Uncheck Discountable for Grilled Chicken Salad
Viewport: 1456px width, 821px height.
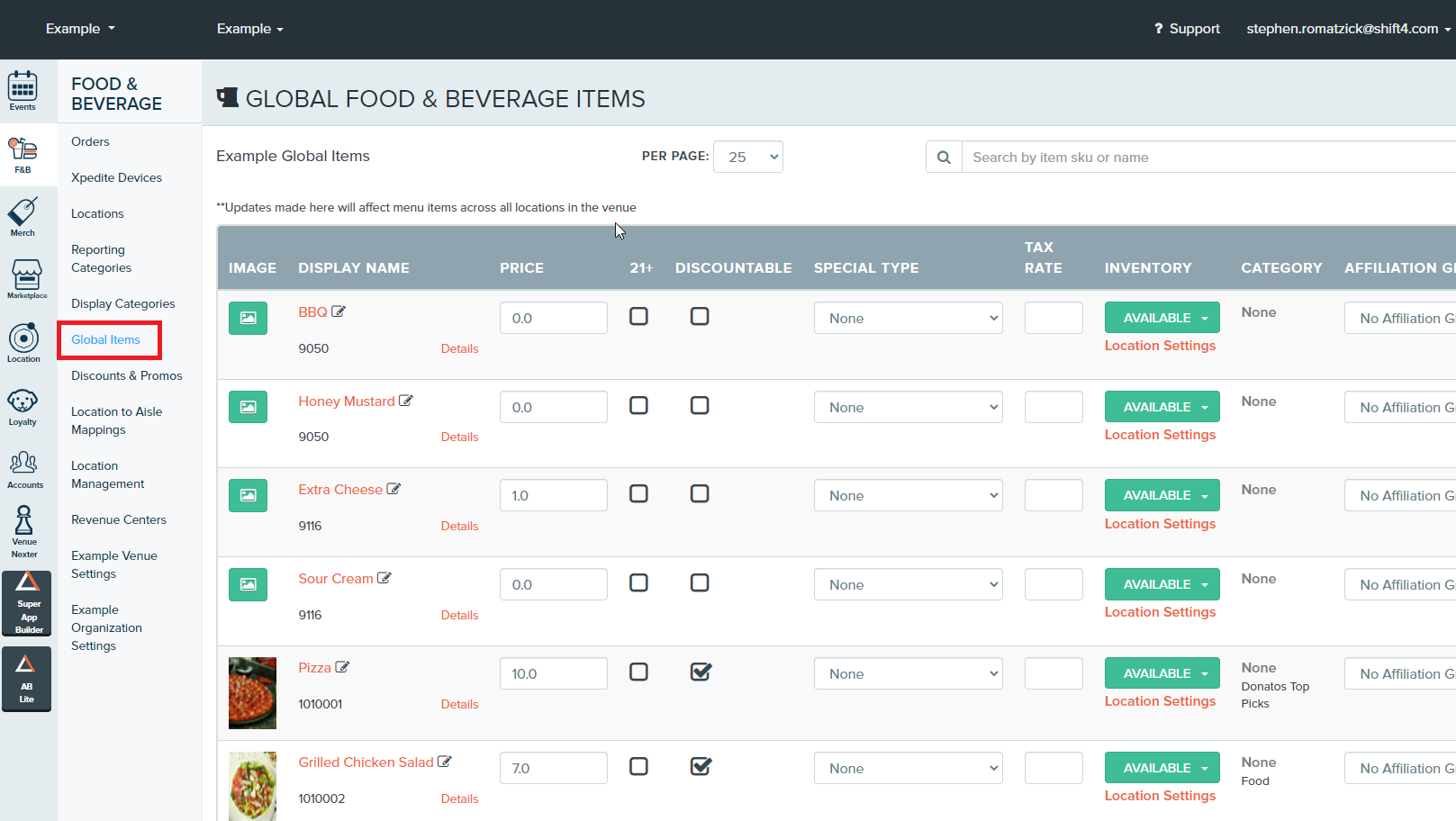click(701, 766)
